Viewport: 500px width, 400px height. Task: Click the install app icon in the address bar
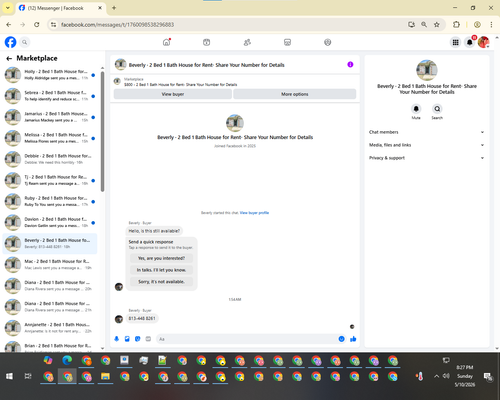[411, 24]
